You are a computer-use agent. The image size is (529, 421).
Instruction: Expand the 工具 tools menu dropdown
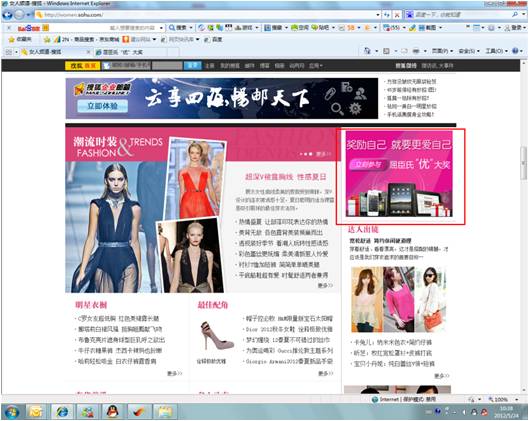(496, 51)
